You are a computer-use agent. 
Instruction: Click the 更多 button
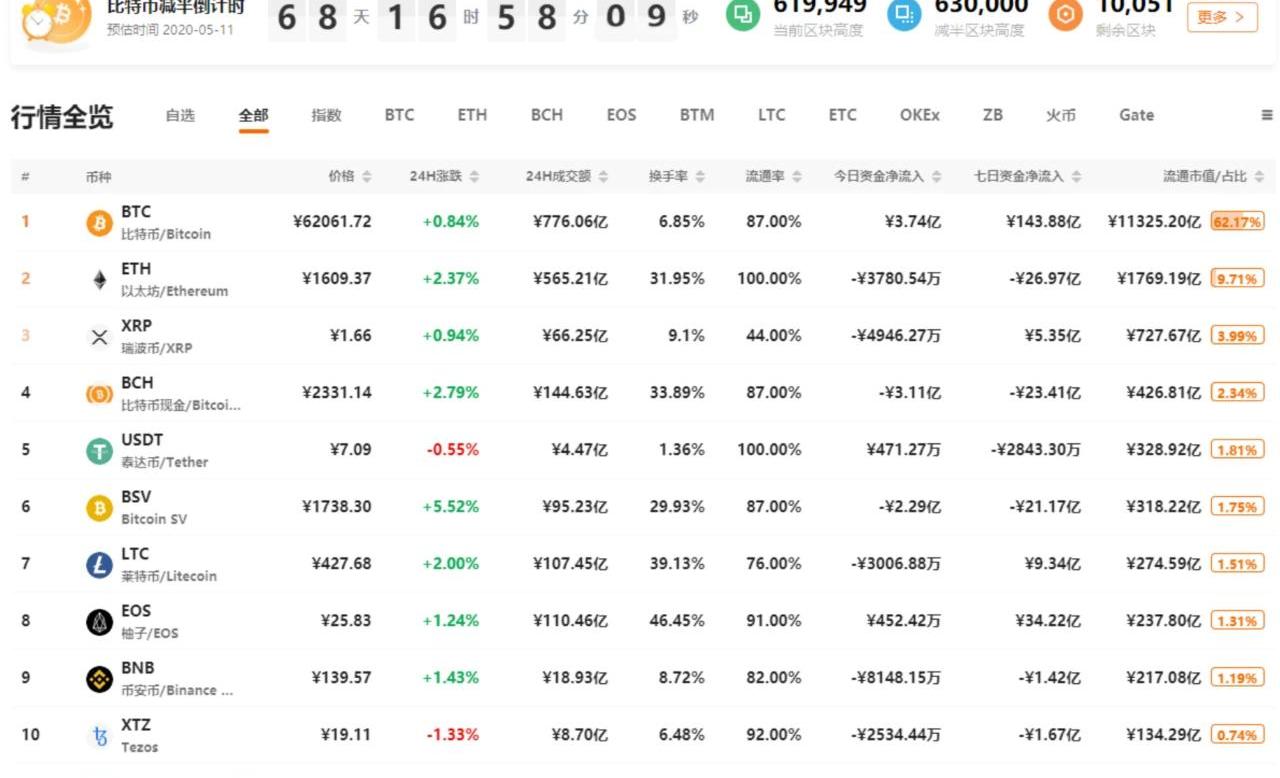point(1221,16)
